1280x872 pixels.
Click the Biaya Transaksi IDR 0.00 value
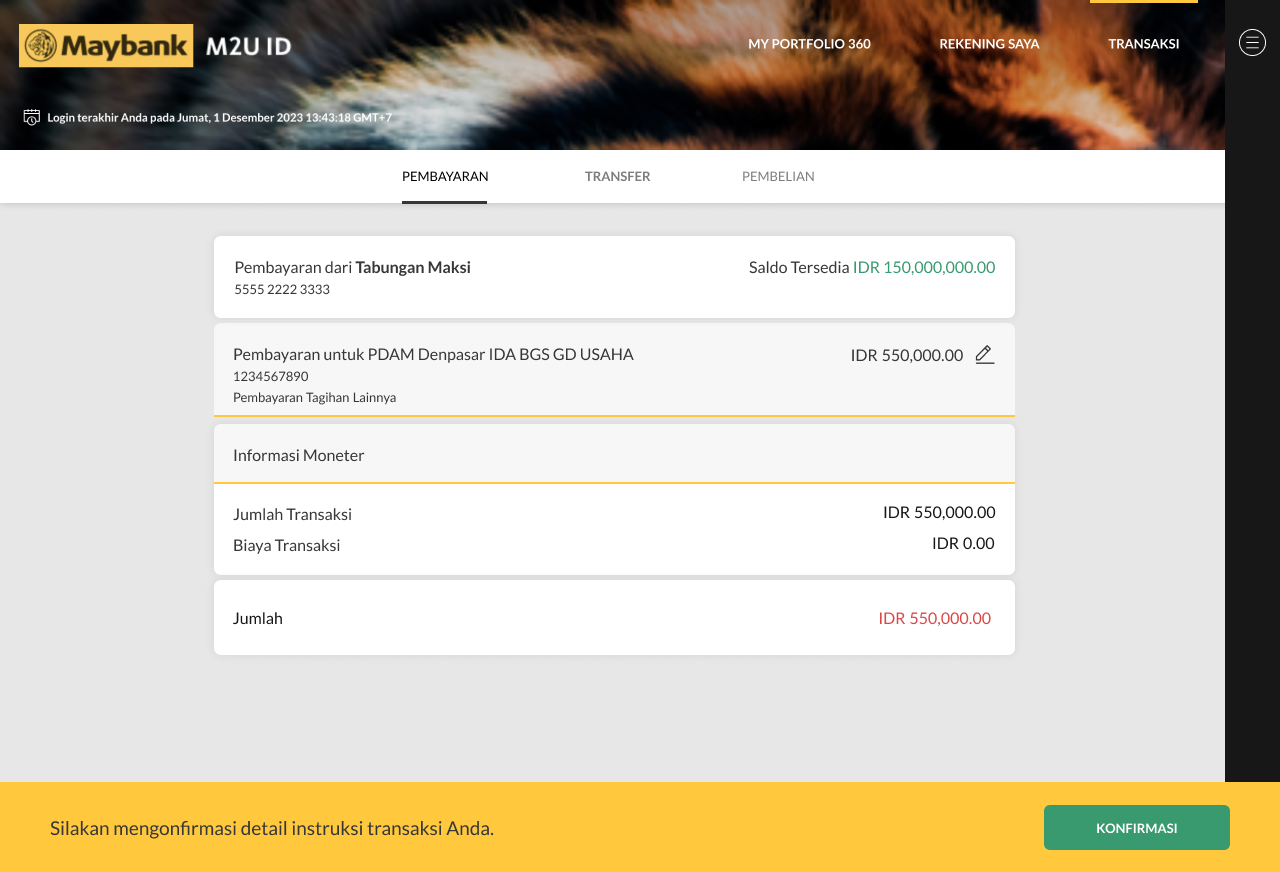pos(963,543)
